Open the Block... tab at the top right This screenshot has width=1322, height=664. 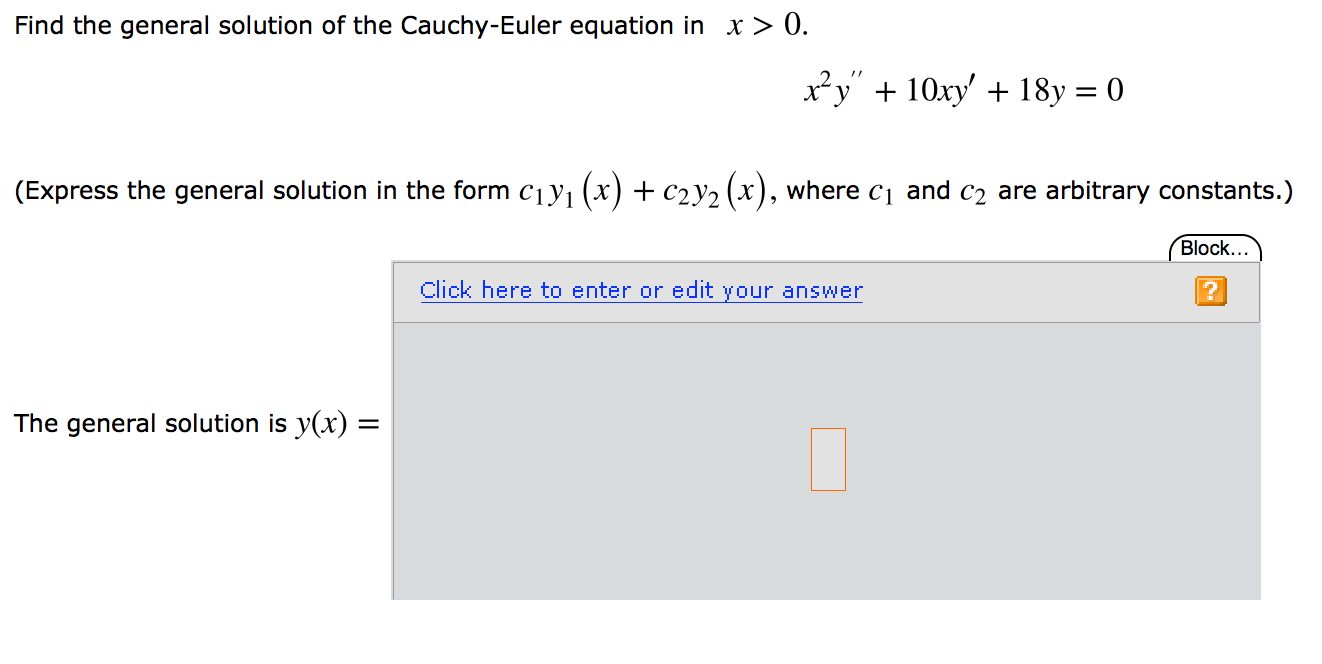click(x=1213, y=246)
